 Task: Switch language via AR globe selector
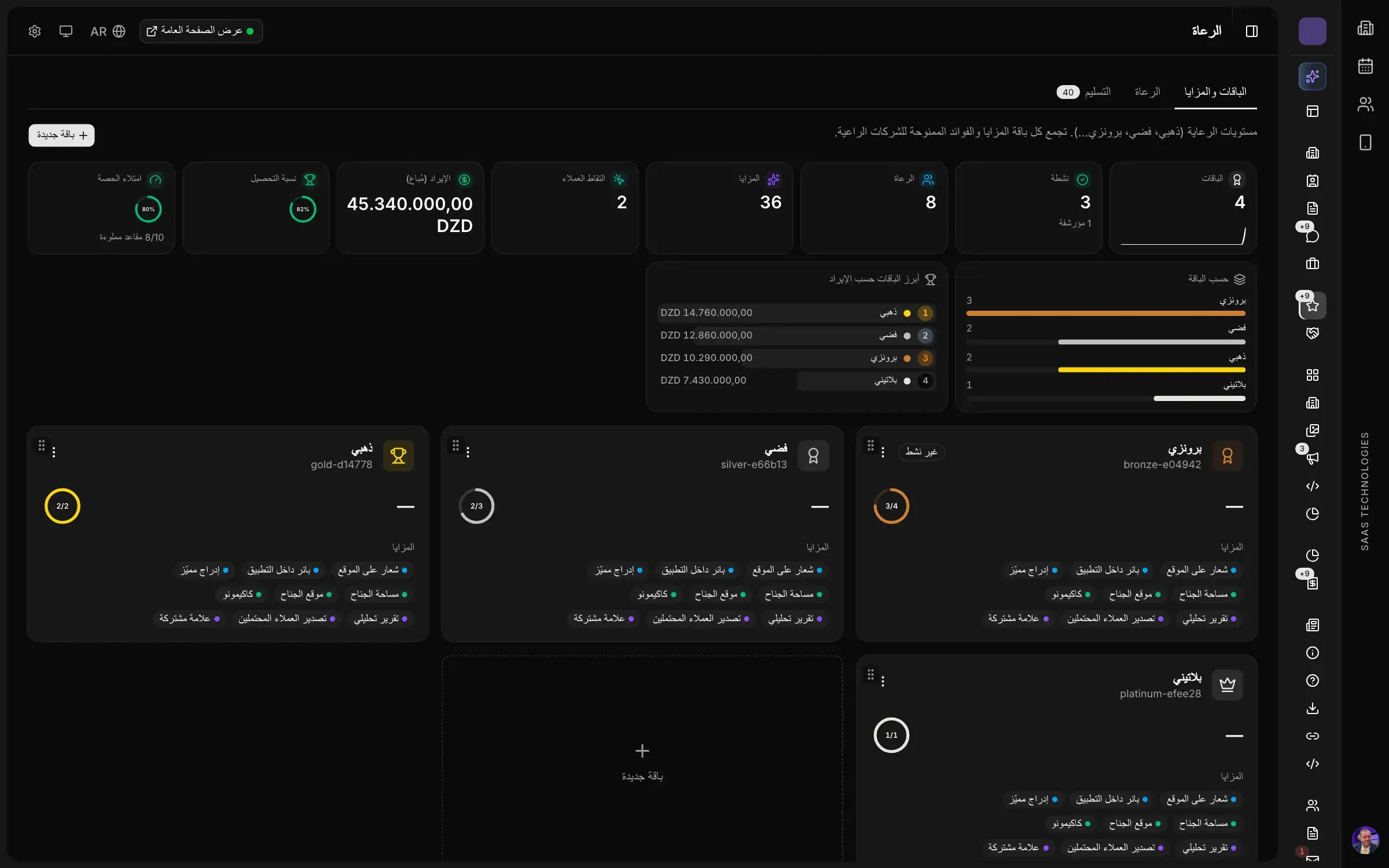click(108, 31)
